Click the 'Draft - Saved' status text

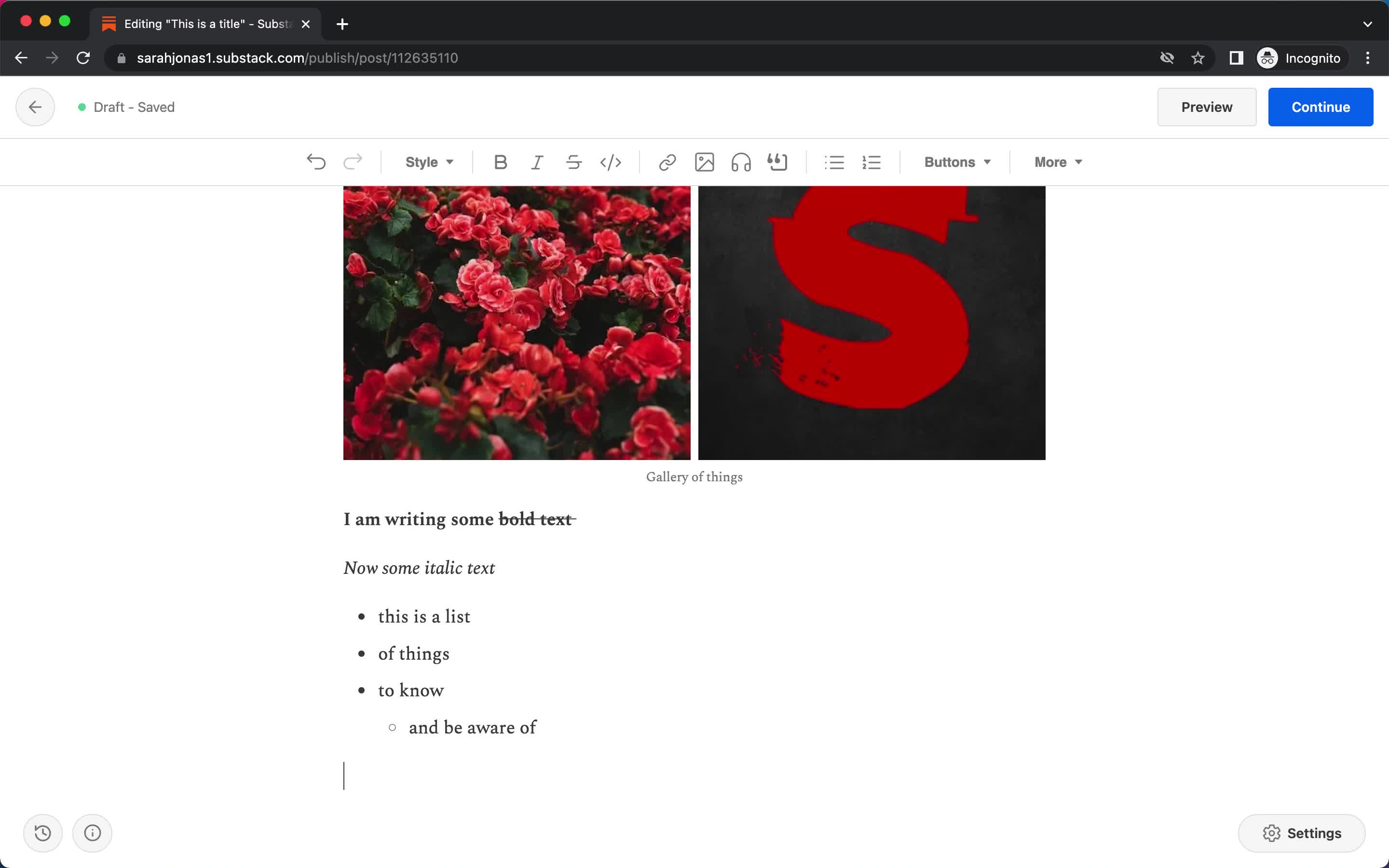(134, 107)
